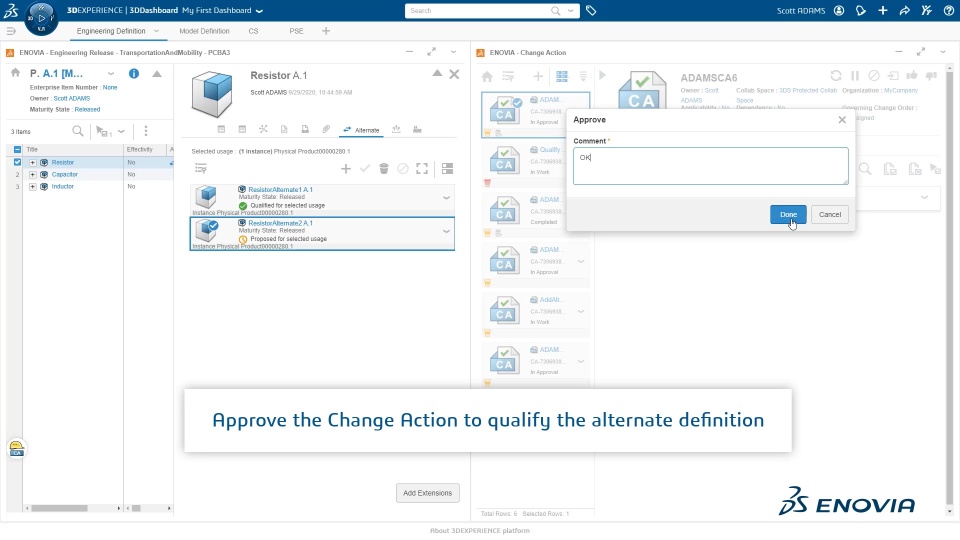Switch to the Model Definition tab
The width and height of the screenshot is (960, 540).
[204, 31]
